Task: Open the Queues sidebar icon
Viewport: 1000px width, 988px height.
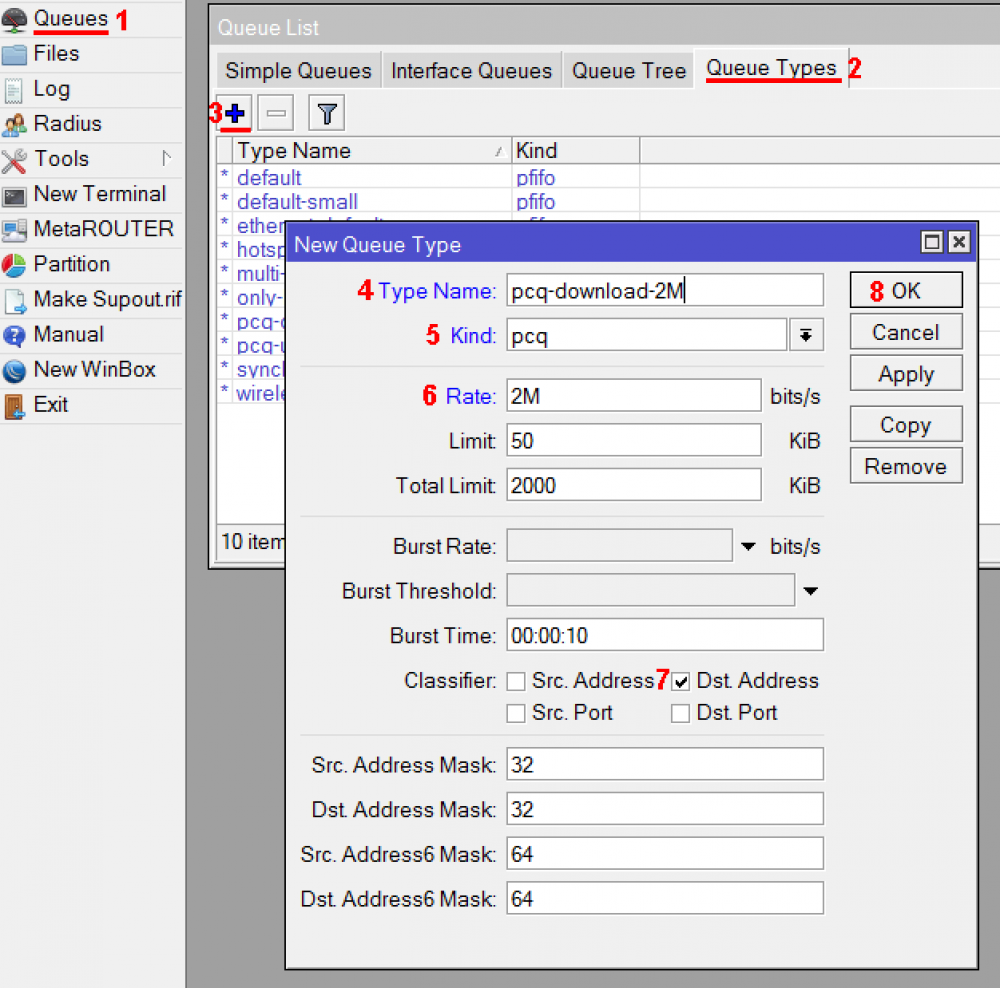Action: click(x=15, y=19)
